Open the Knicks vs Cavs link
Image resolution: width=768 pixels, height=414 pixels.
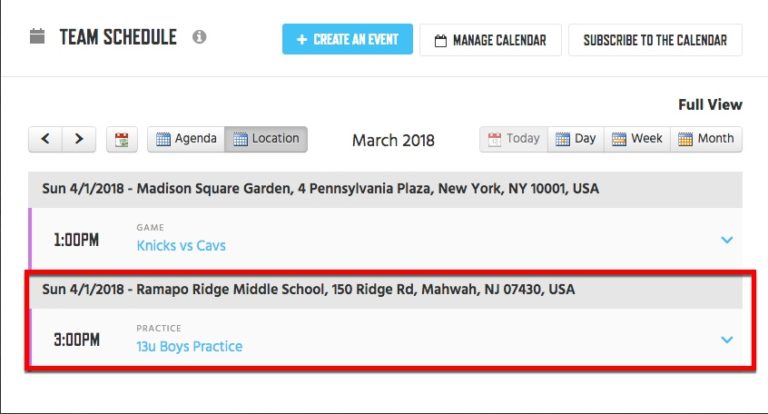pos(181,245)
